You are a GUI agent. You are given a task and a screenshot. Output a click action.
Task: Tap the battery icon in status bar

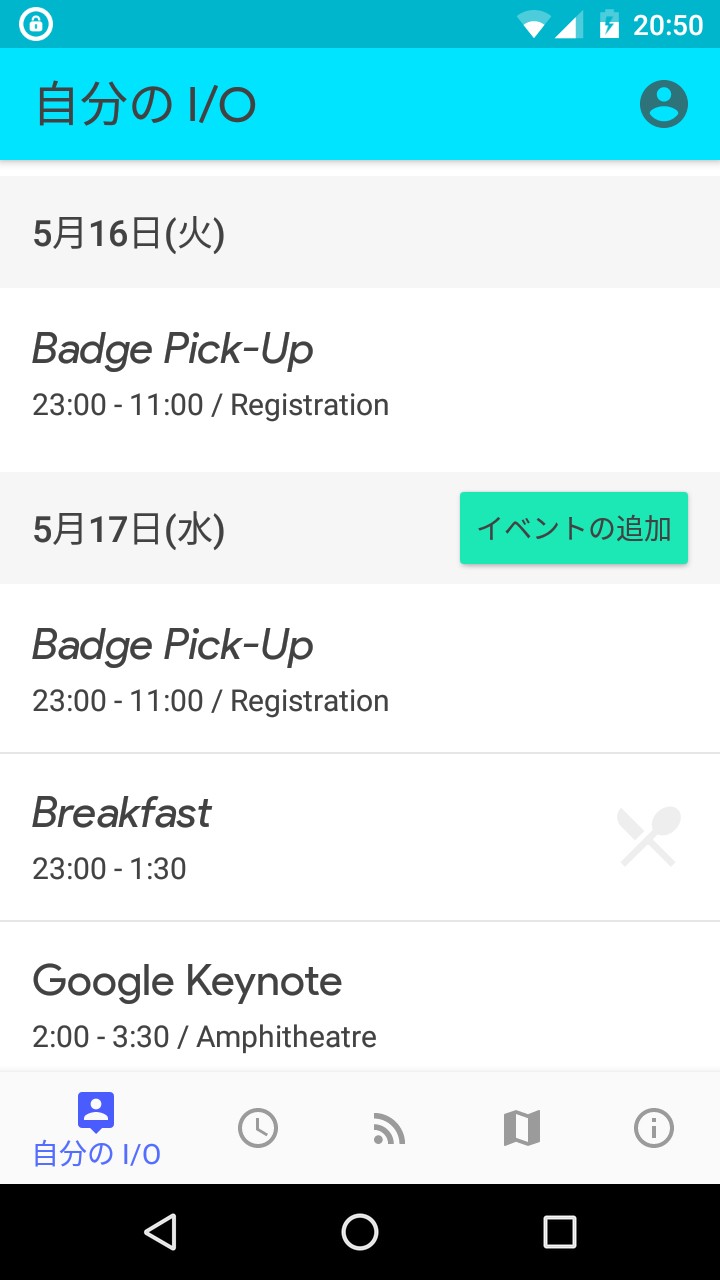tap(609, 24)
